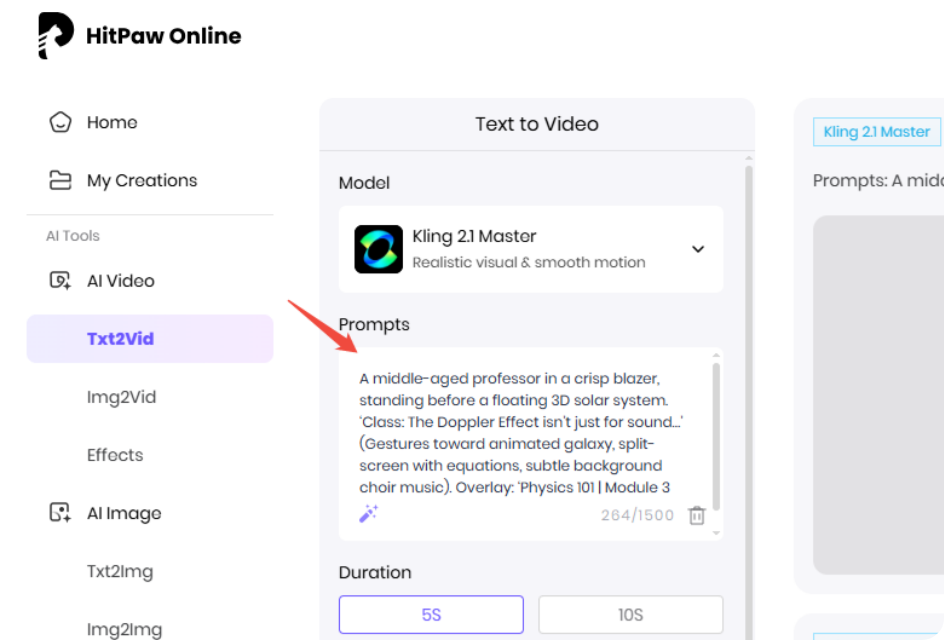
Task: Select AI Image in the sidebar
Action: (x=124, y=514)
